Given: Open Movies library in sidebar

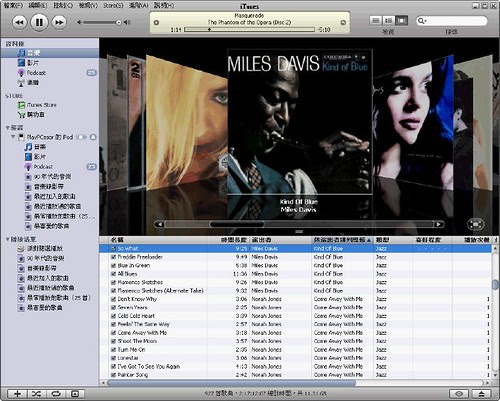Looking at the screenshot, I should (x=50, y=63).
